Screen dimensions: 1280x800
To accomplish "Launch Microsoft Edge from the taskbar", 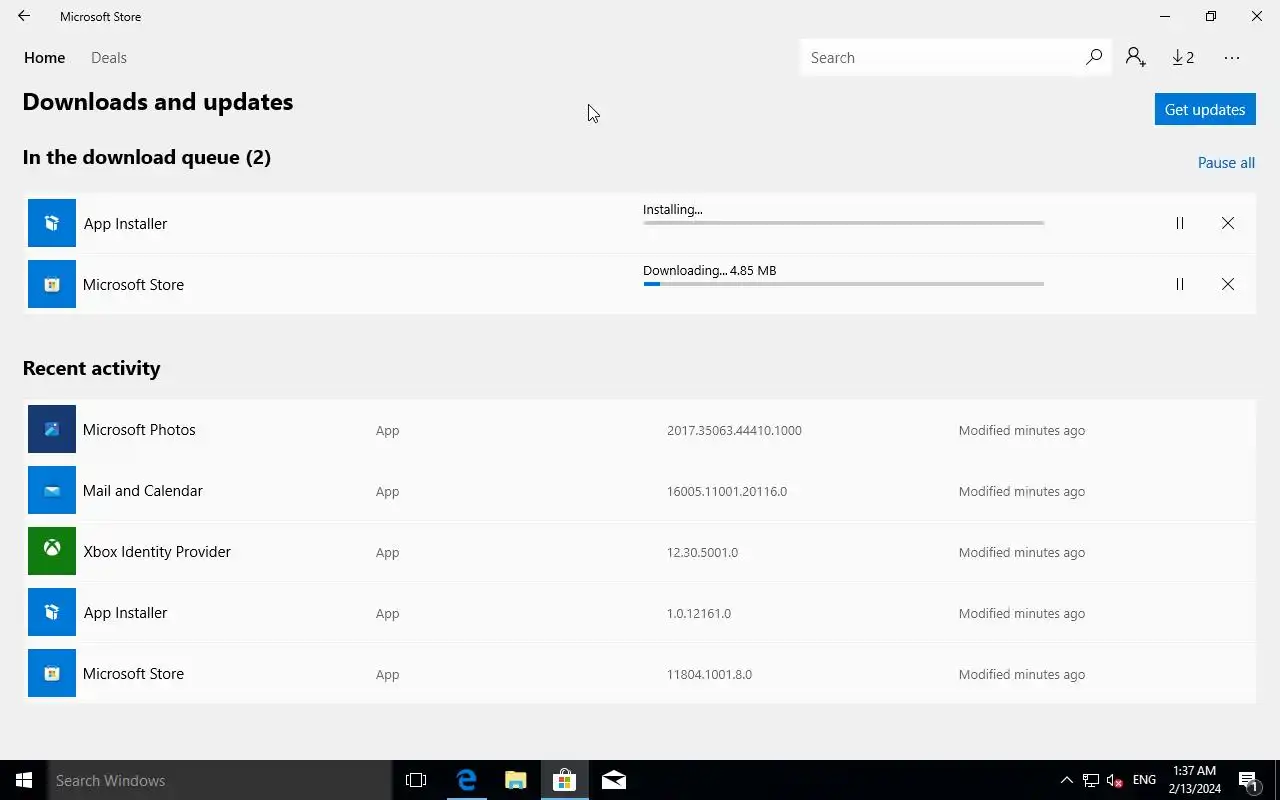I will 466,780.
